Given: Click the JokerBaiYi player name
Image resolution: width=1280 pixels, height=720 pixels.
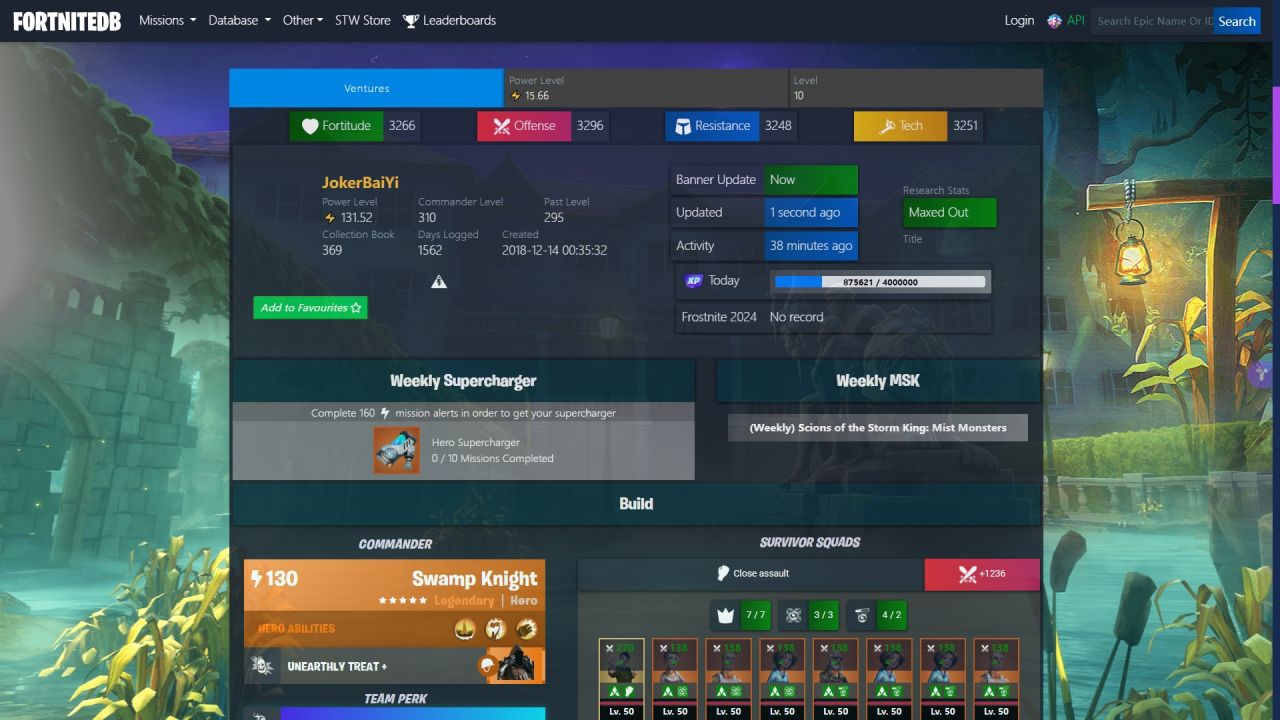Looking at the screenshot, I should [x=360, y=183].
